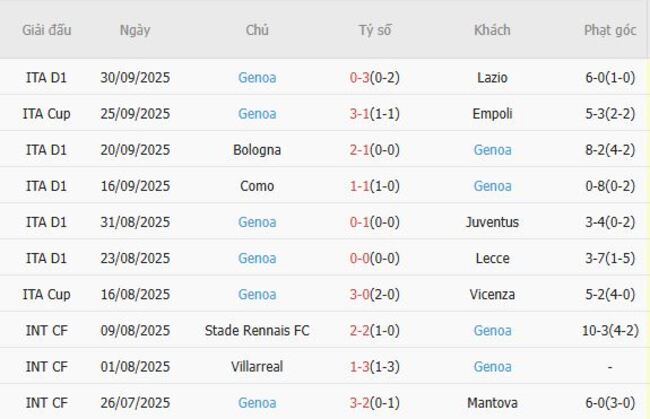
Task: Select the Empoli away team
Action: click(x=492, y=114)
